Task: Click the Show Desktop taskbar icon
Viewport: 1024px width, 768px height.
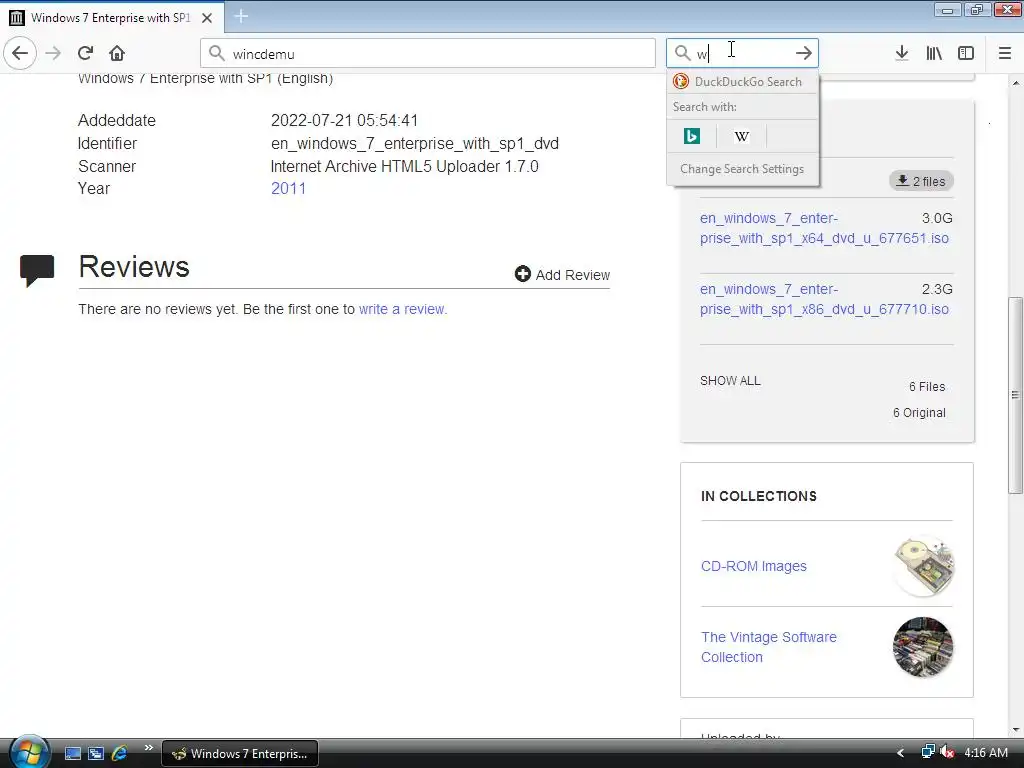Action: click(72, 753)
